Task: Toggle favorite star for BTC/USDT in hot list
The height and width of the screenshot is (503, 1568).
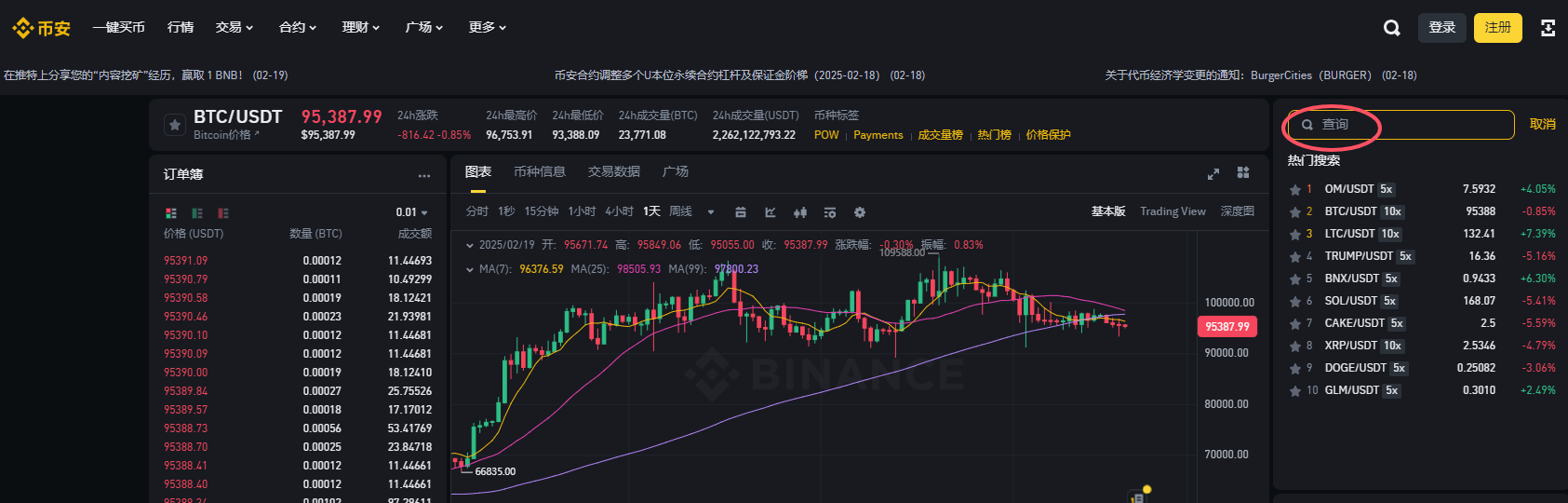Action: (x=1294, y=212)
